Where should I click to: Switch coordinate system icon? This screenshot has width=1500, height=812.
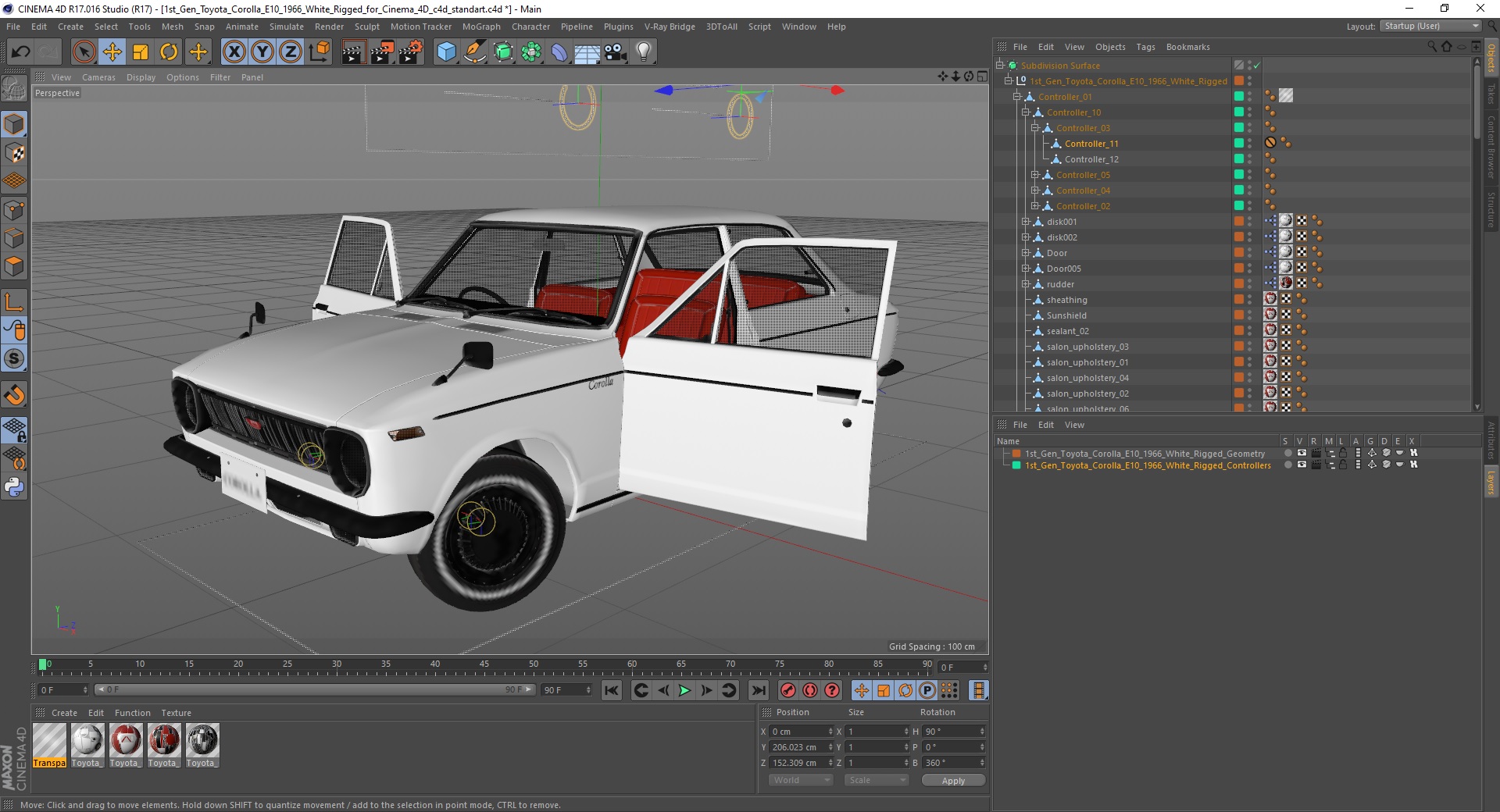[319, 52]
